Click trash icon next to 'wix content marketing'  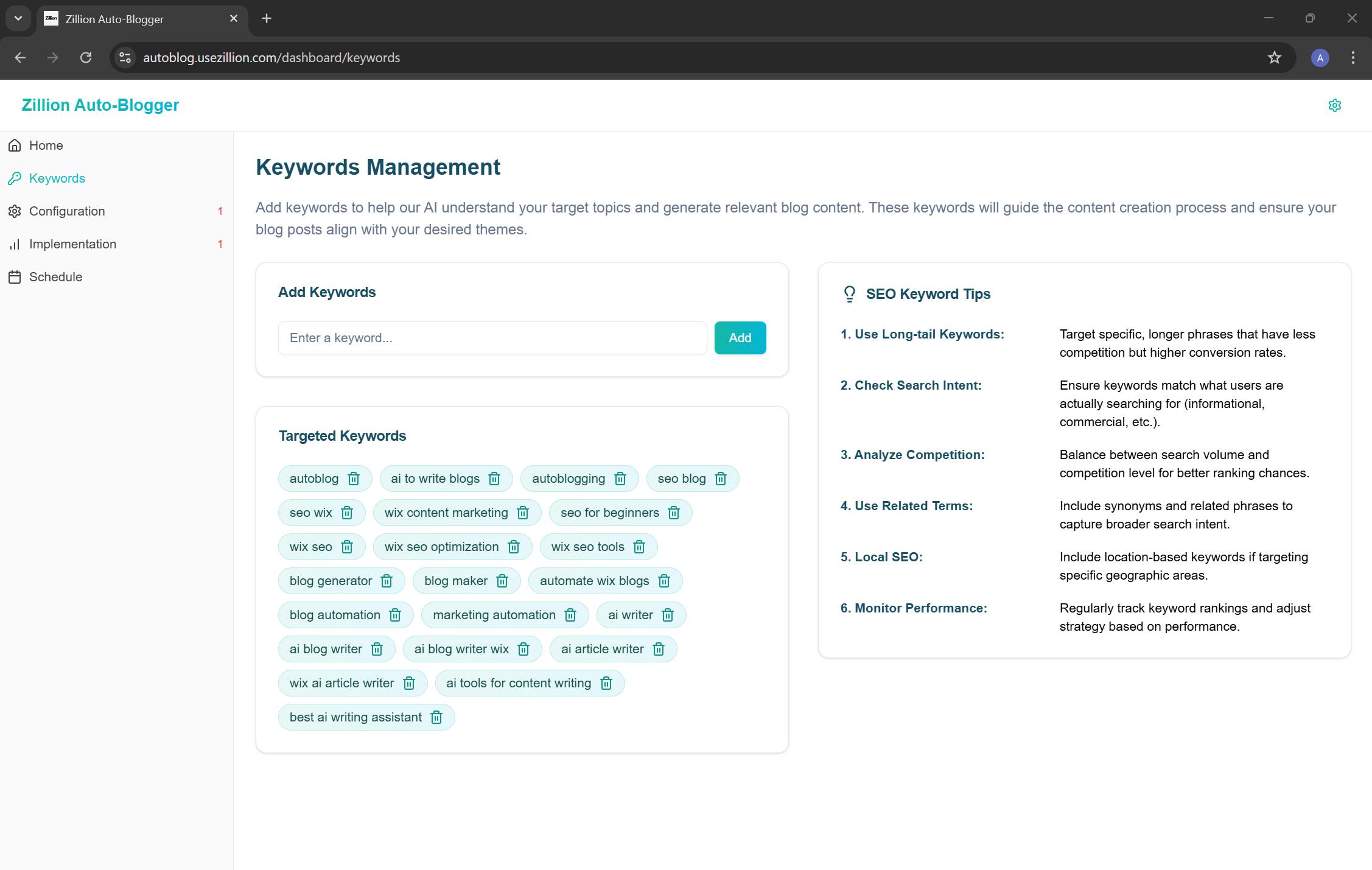pyautogui.click(x=523, y=513)
